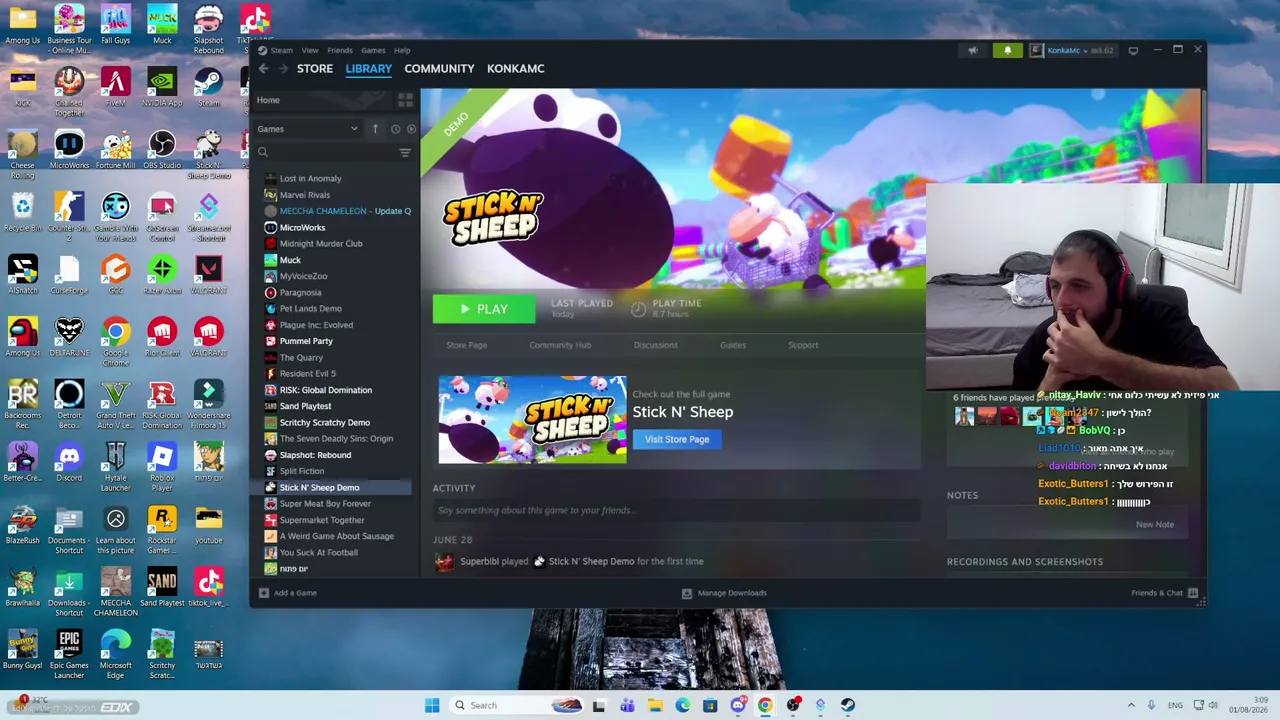Screen dimensions: 1280x720
Task: Open the Community Hub link
Action: tap(560, 345)
